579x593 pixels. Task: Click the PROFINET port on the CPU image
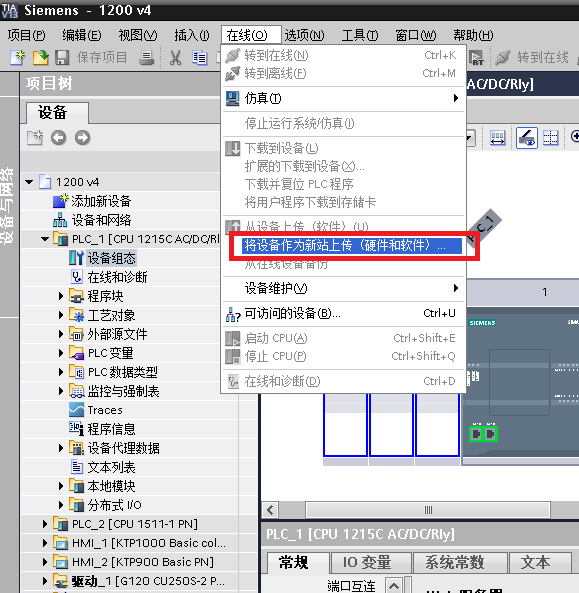click(x=483, y=434)
